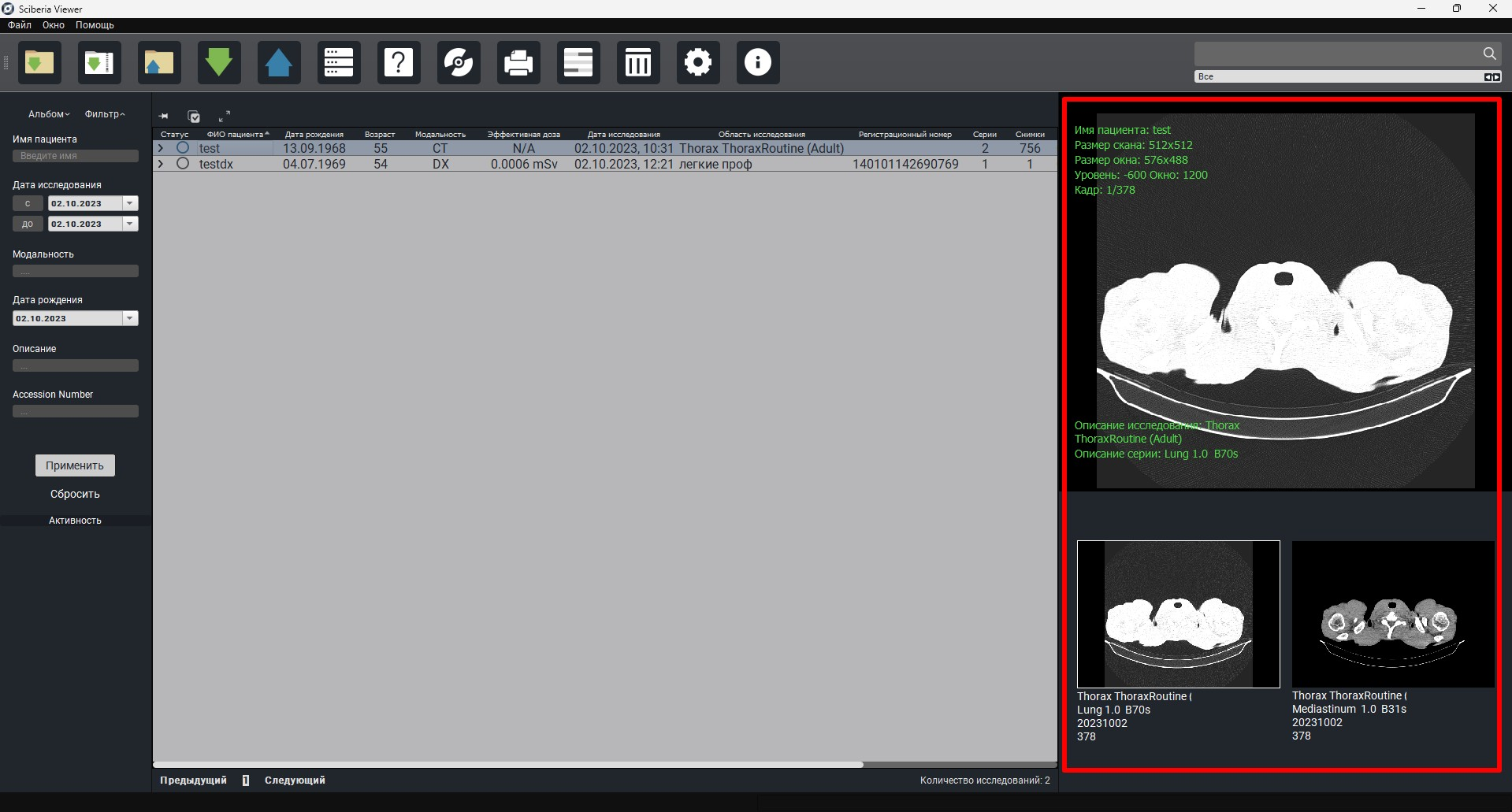Click the Сбросить button

pos(75,494)
